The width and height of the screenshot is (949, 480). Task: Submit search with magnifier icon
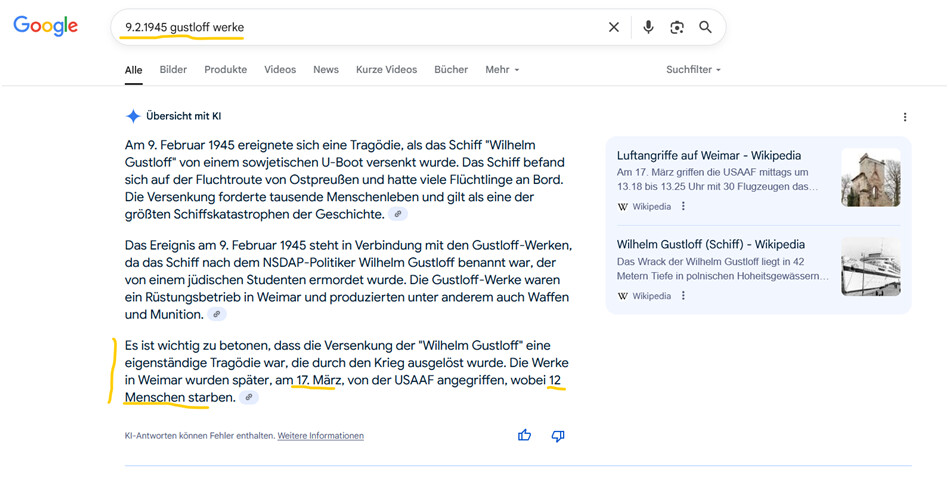(x=705, y=27)
